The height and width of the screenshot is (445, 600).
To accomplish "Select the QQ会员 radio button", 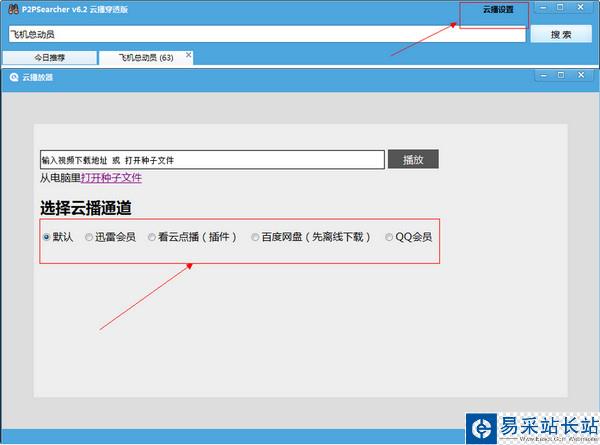I will point(389,237).
